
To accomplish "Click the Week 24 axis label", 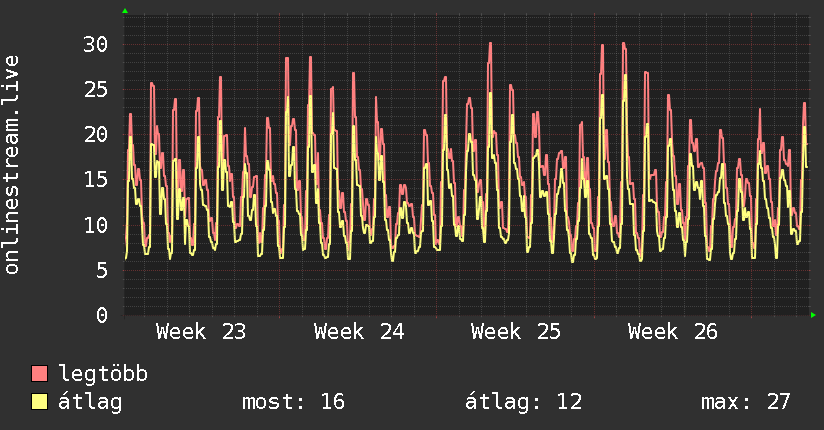I will point(359,332).
